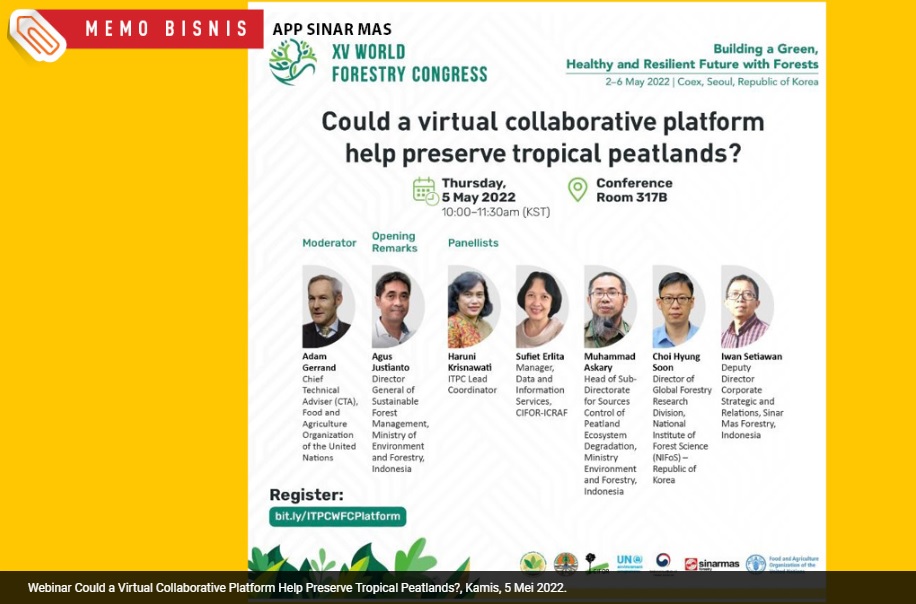Click the UN Environment logo
This screenshot has width=916, height=604.
tap(628, 563)
